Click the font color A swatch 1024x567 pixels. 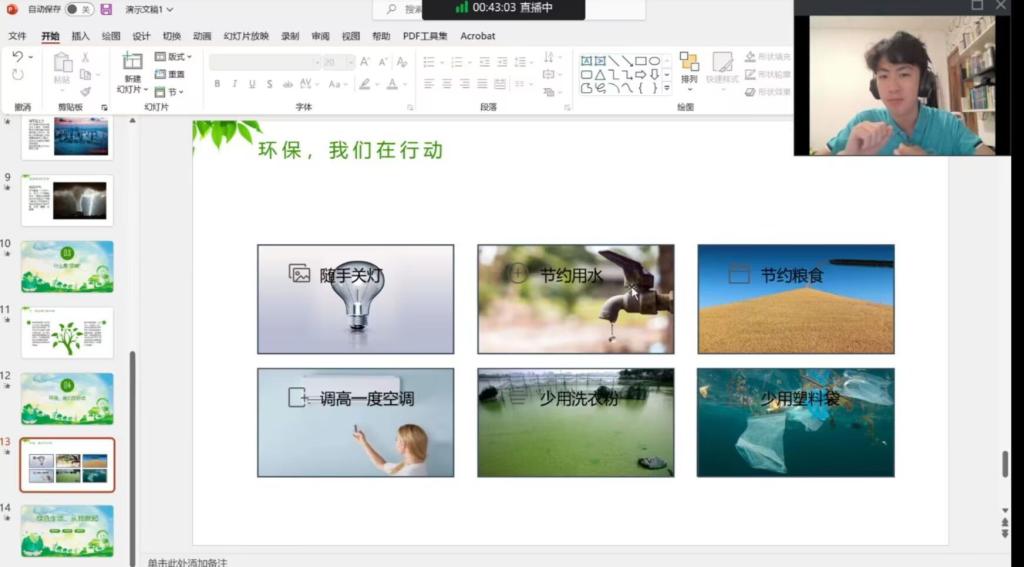point(392,84)
